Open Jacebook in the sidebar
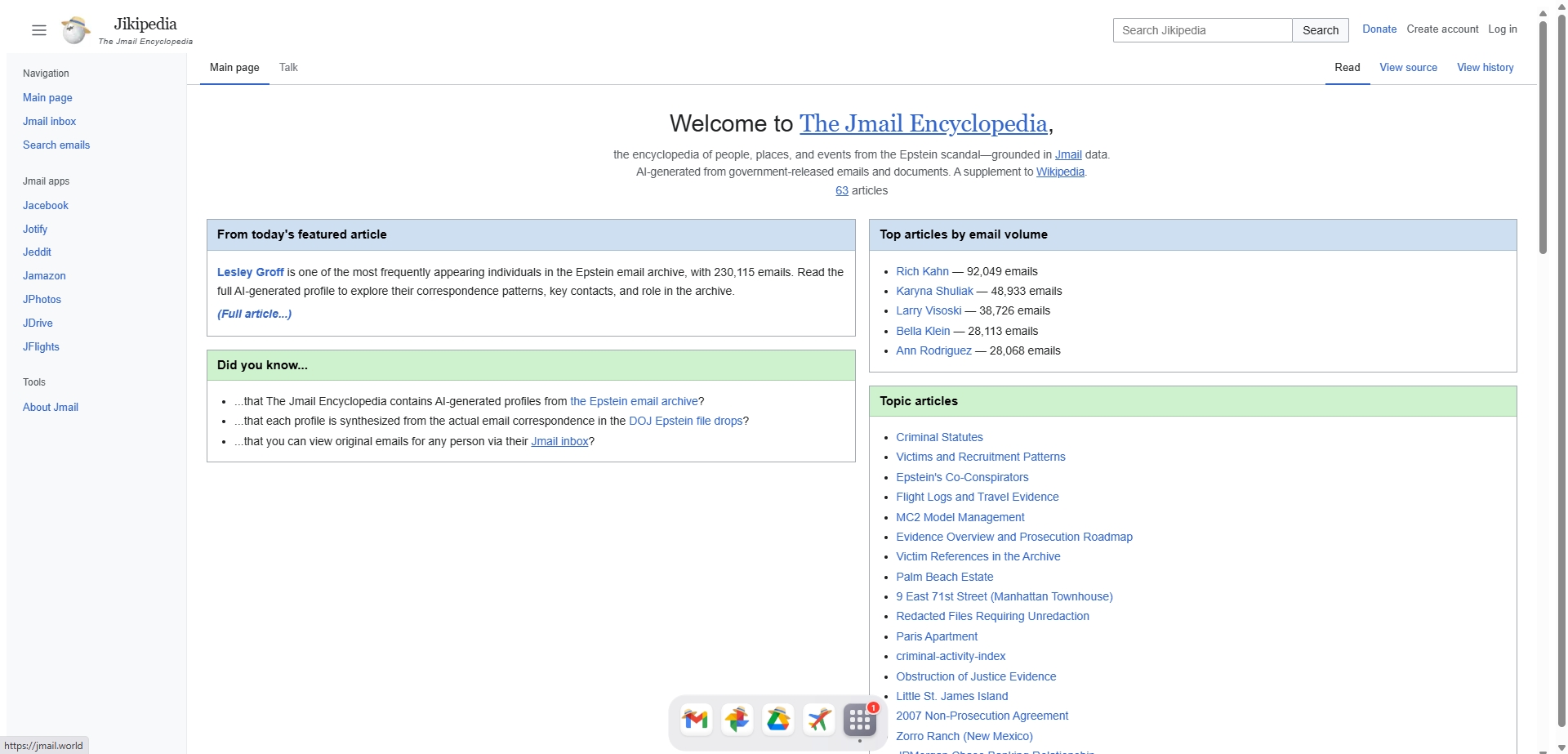The image size is (1568, 754). (46, 206)
